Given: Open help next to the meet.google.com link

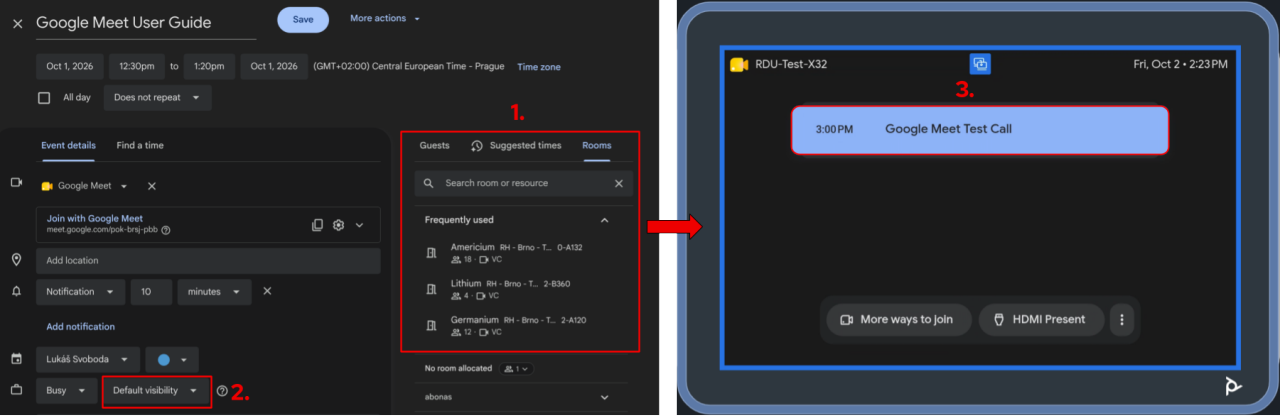Looking at the screenshot, I should point(166,230).
